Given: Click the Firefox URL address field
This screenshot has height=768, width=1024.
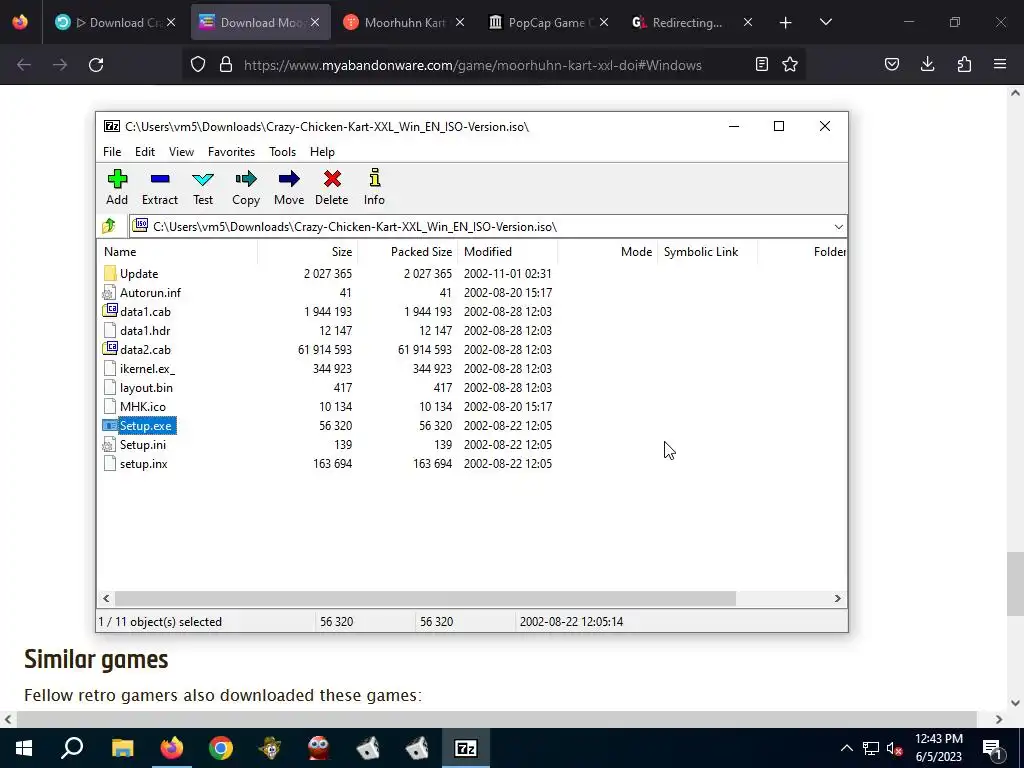Looking at the screenshot, I should (x=472, y=65).
